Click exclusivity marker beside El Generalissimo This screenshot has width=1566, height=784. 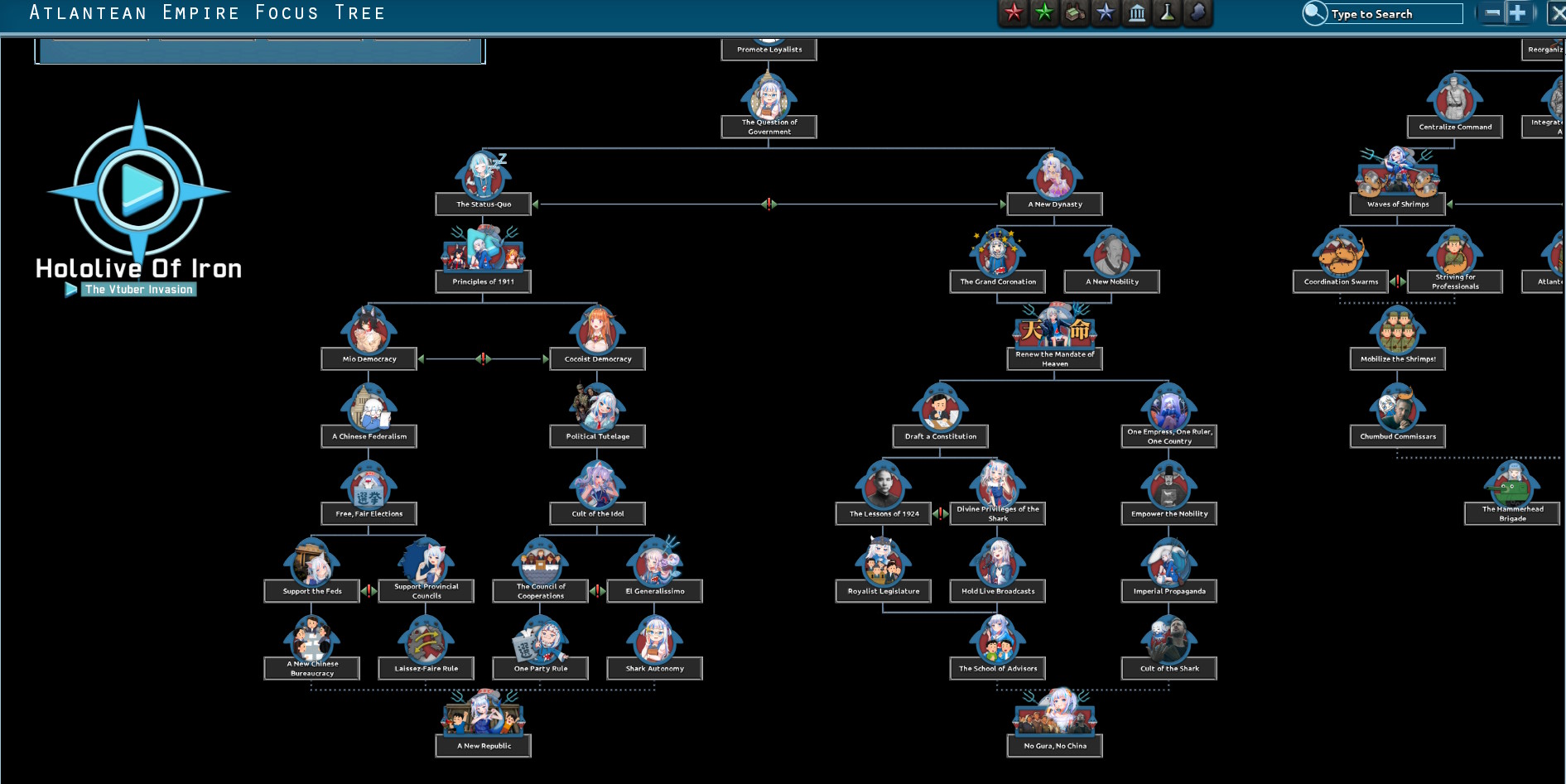597,591
